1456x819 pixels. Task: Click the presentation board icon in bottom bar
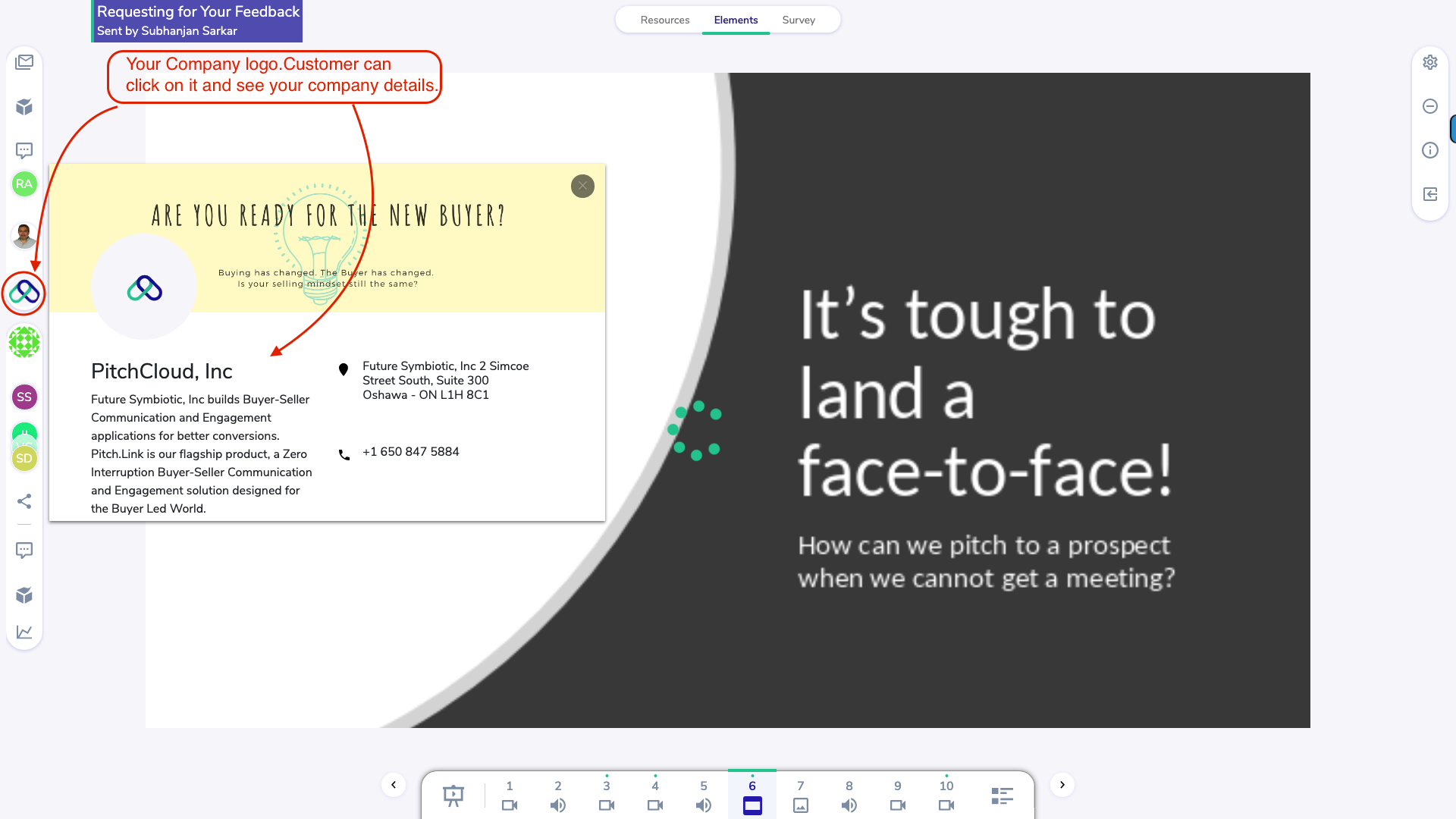(453, 795)
